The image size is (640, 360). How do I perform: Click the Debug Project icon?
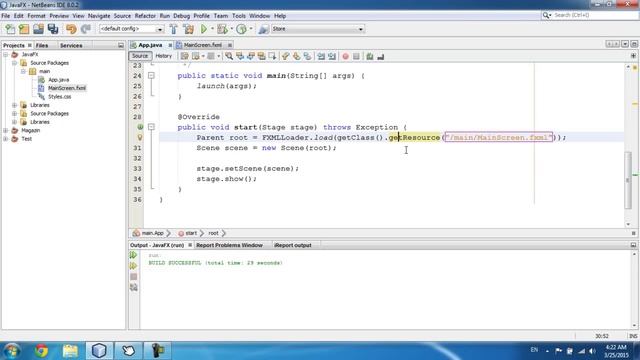click(222, 29)
